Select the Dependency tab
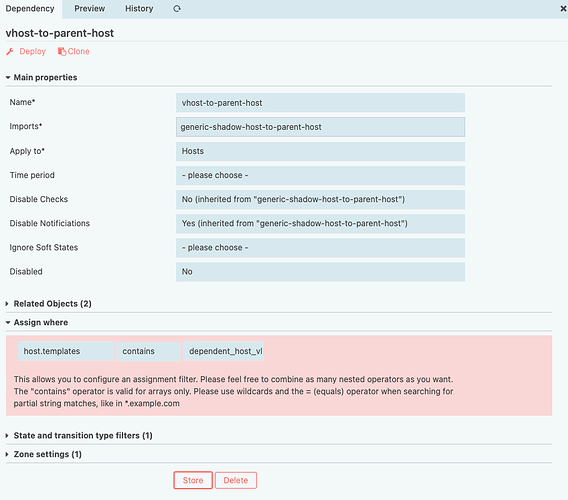The image size is (568, 500). click(x=30, y=9)
